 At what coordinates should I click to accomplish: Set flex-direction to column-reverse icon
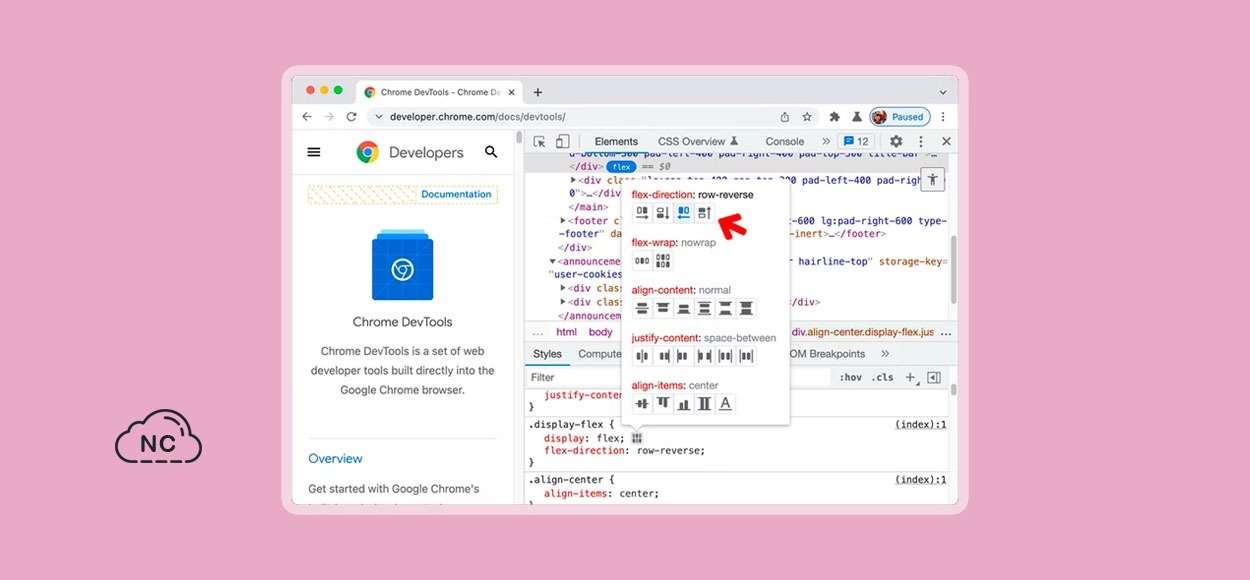pyautogui.click(x=704, y=212)
